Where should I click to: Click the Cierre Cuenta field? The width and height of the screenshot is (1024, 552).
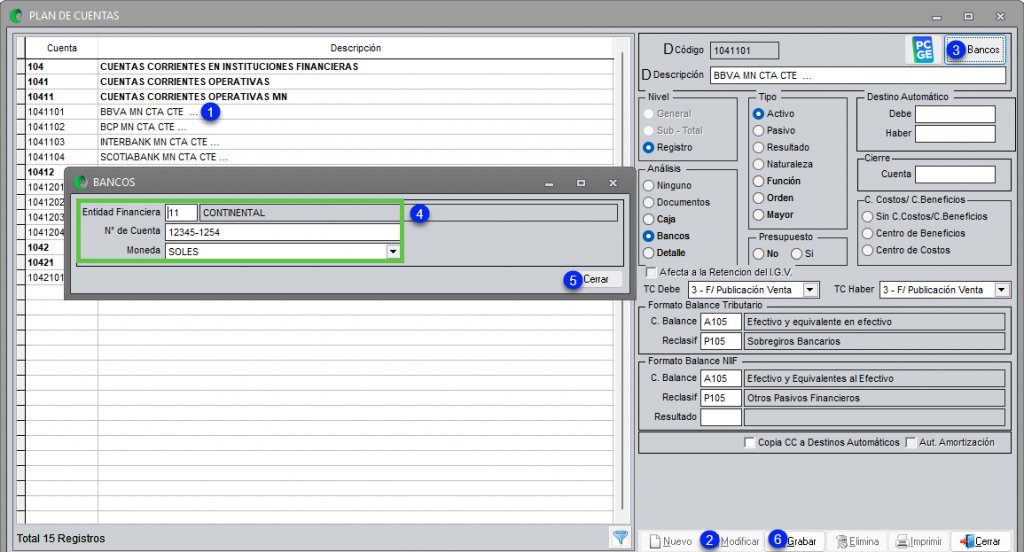[955, 174]
